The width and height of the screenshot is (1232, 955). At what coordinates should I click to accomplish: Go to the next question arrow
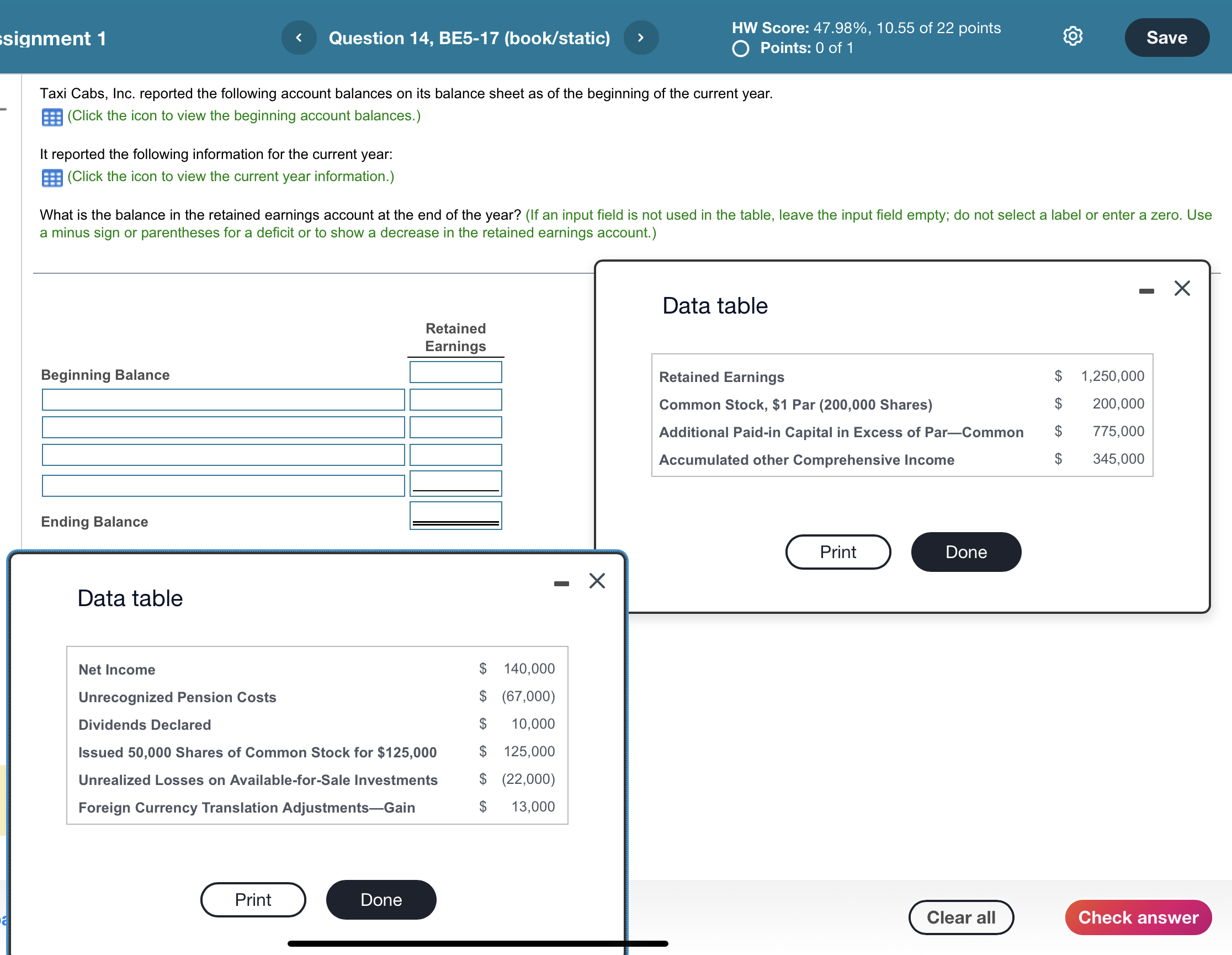(640, 38)
